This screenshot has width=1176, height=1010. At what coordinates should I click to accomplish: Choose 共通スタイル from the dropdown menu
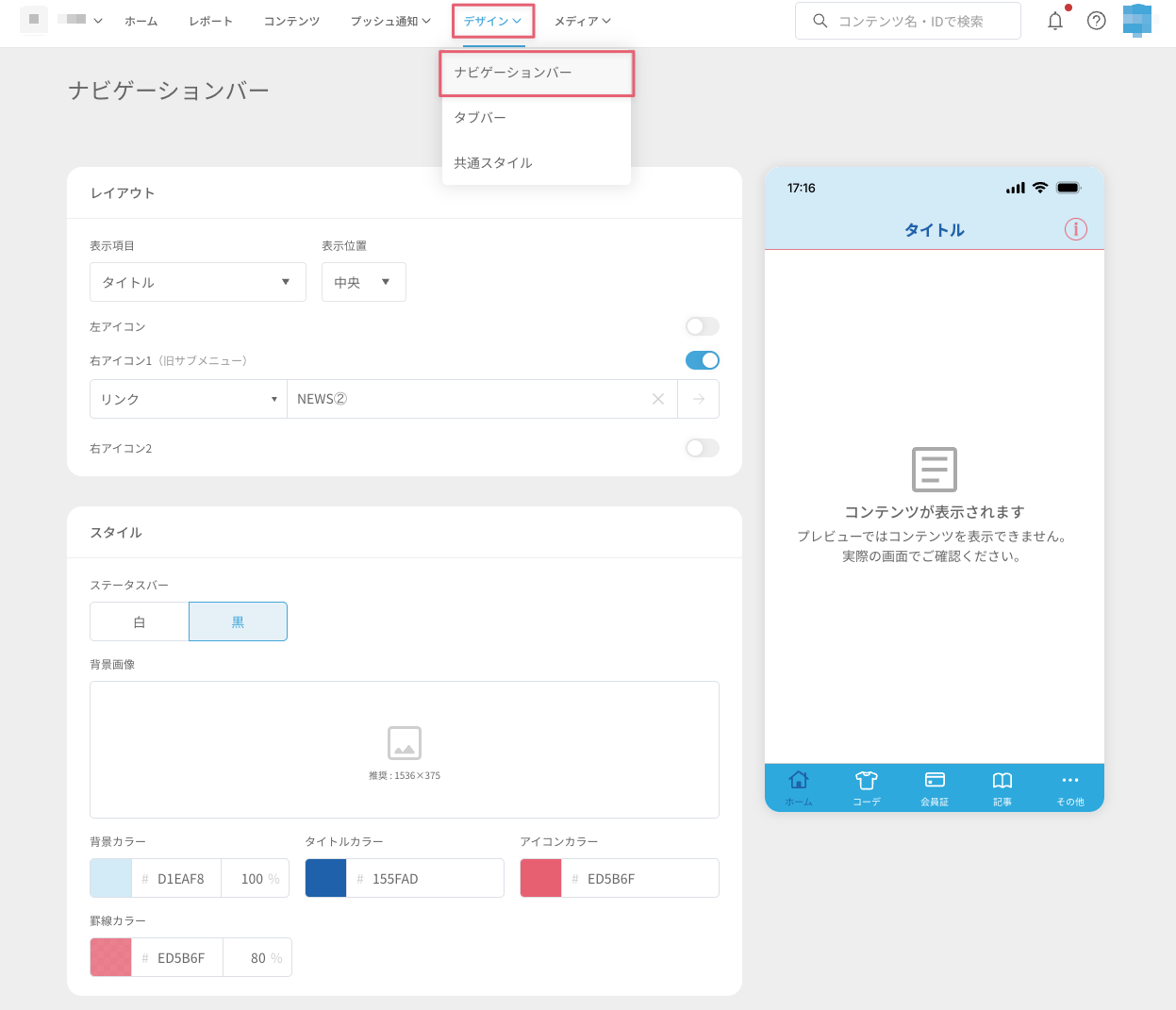[537, 163]
